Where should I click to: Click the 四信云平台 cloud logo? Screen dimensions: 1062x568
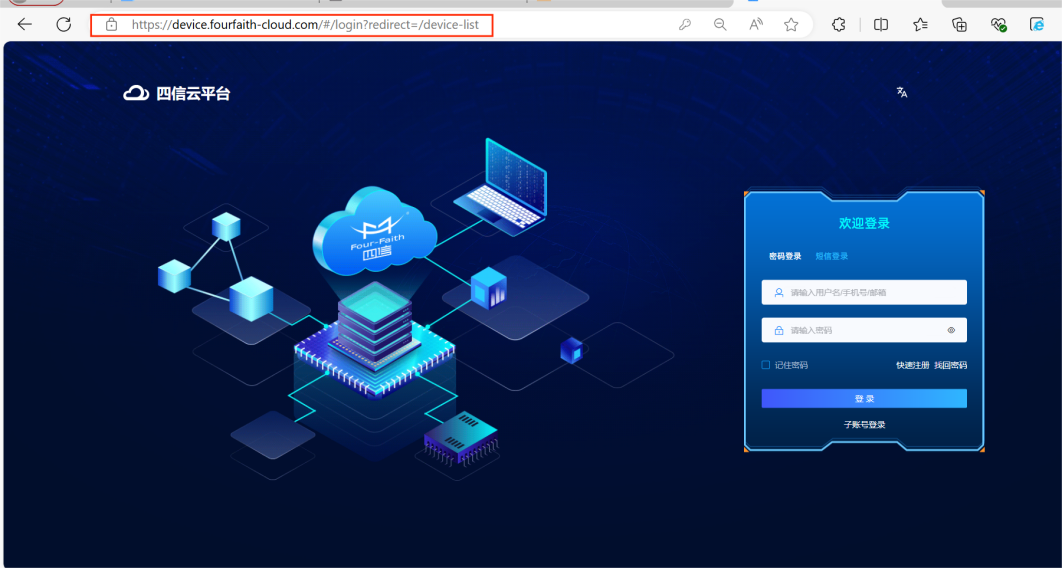coord(177,93)
